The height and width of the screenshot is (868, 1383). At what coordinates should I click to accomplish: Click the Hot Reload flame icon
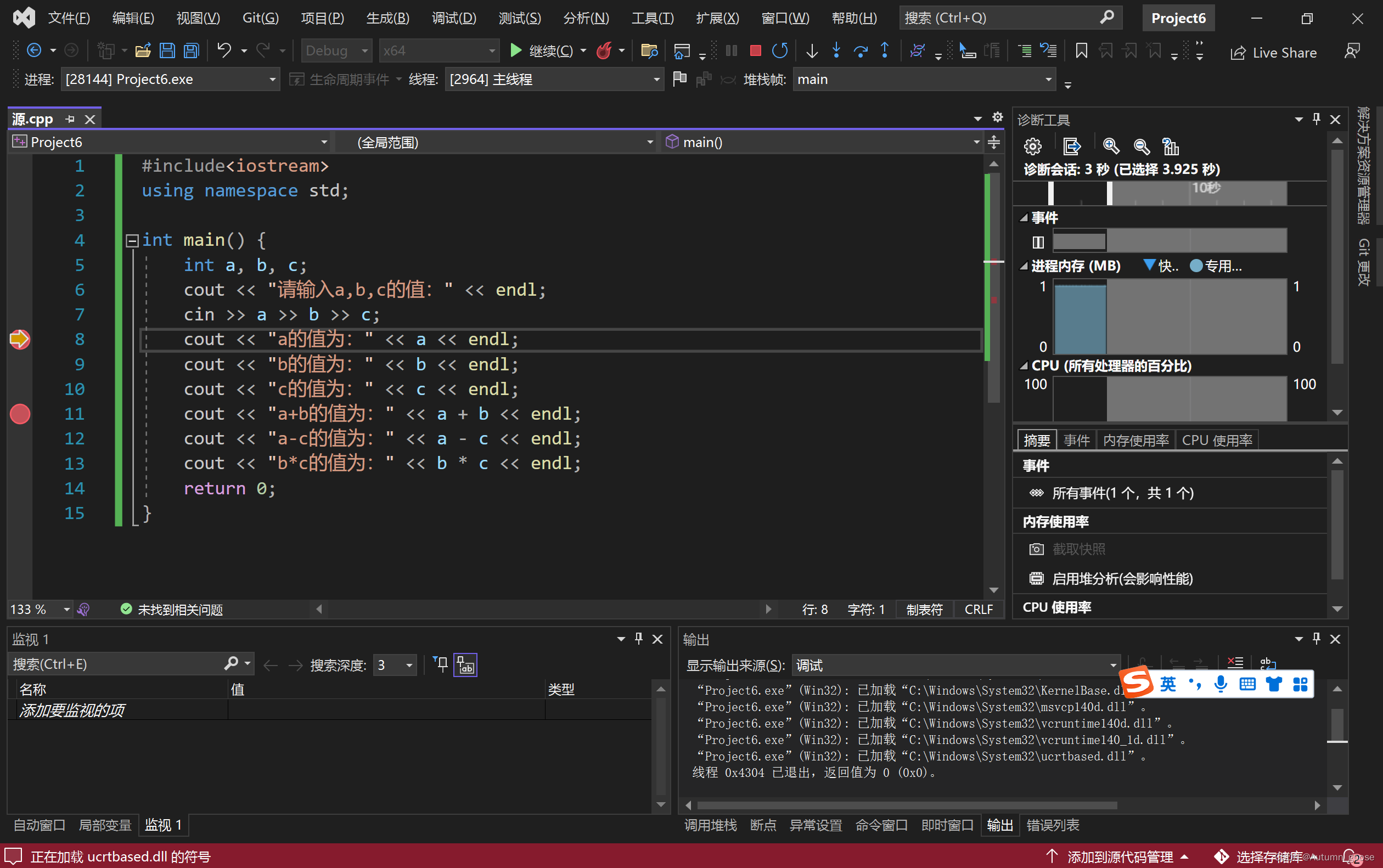(x=603, y=51)
